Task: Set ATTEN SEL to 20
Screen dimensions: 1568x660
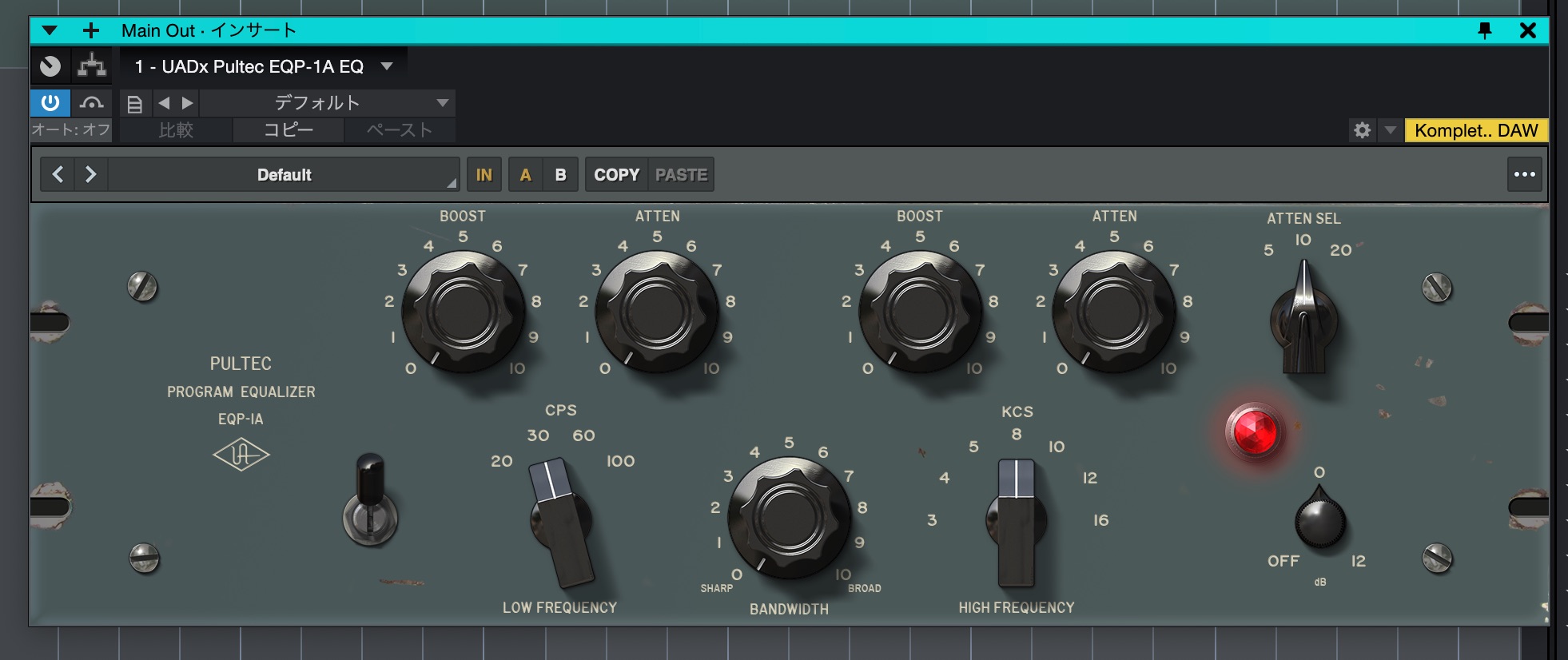Action: tap(1340, 250)
